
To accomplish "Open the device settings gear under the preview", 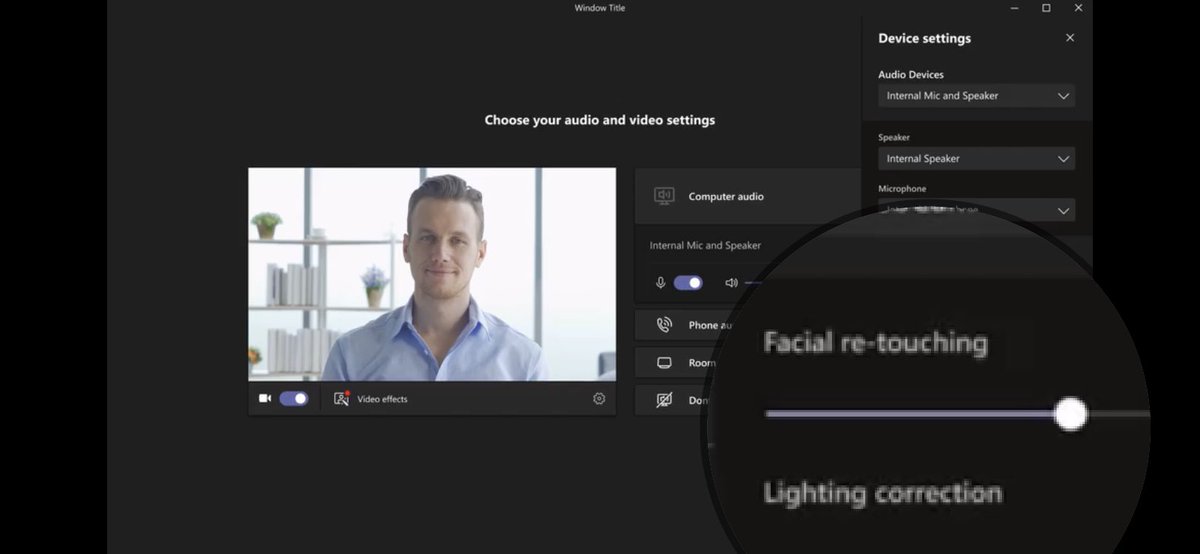I will pyautogui.click(x=599, y=398).
